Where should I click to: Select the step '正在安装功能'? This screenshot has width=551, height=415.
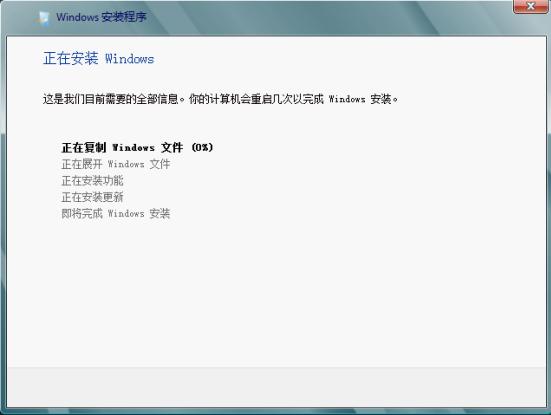point(92,181)
